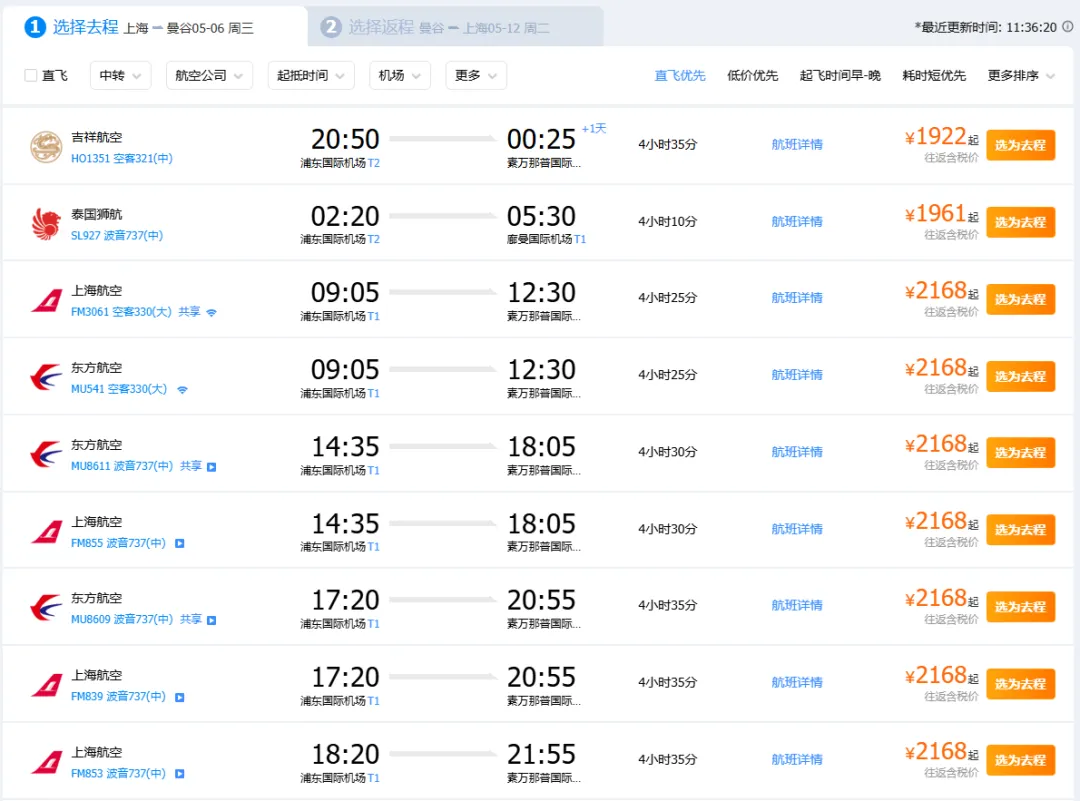This screenshot has width=1080, height=801.
Task: Open 航班详情 for FM3061 flight
Action: coord(797,298)
